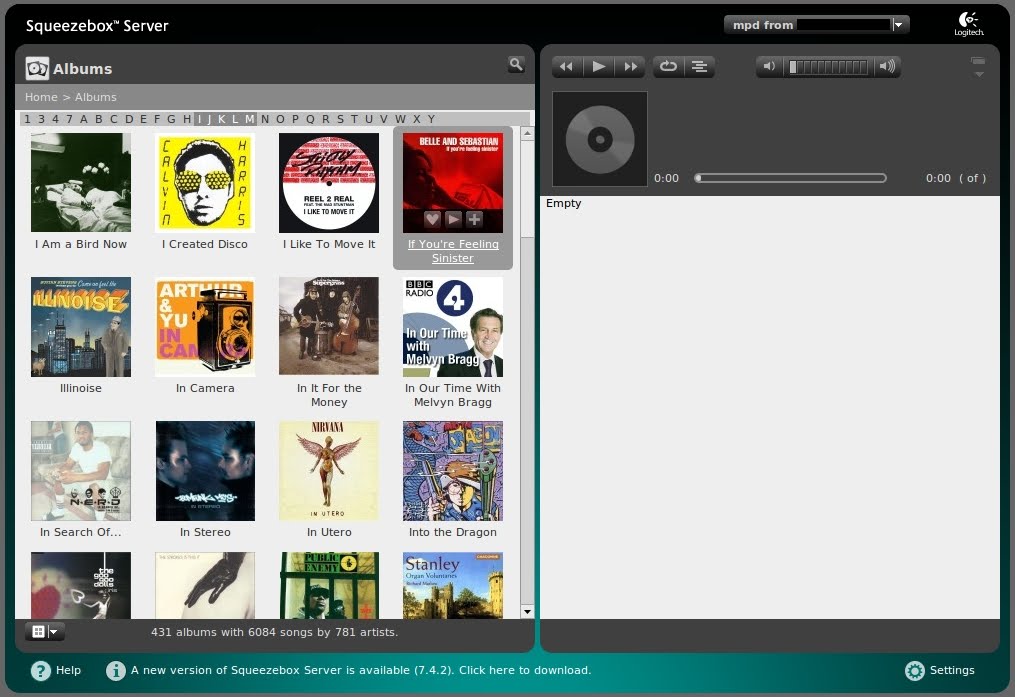
Task: Click the volume level bar
Action: (x=828, y=67)
